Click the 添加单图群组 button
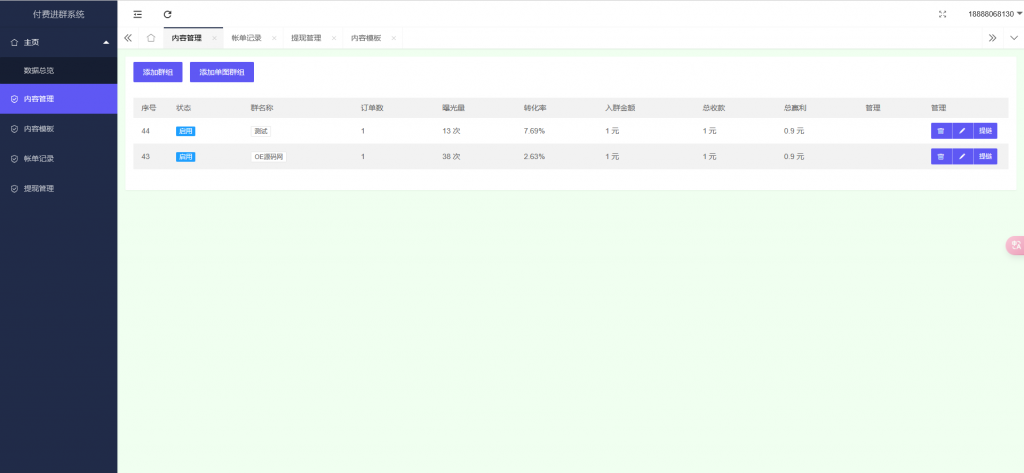Viewport: 1024px width, 473px height. click(x=222, y=72)
